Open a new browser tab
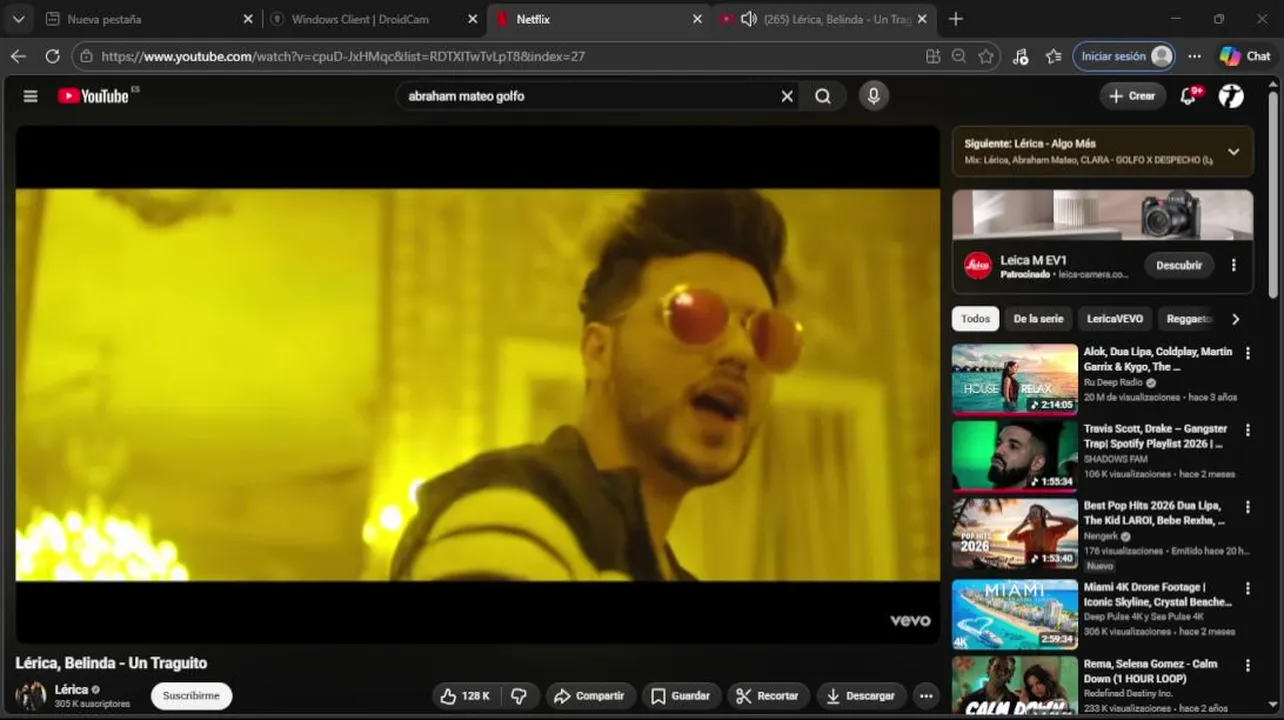Screen dimensions: 1284x720 pos(956,19)
